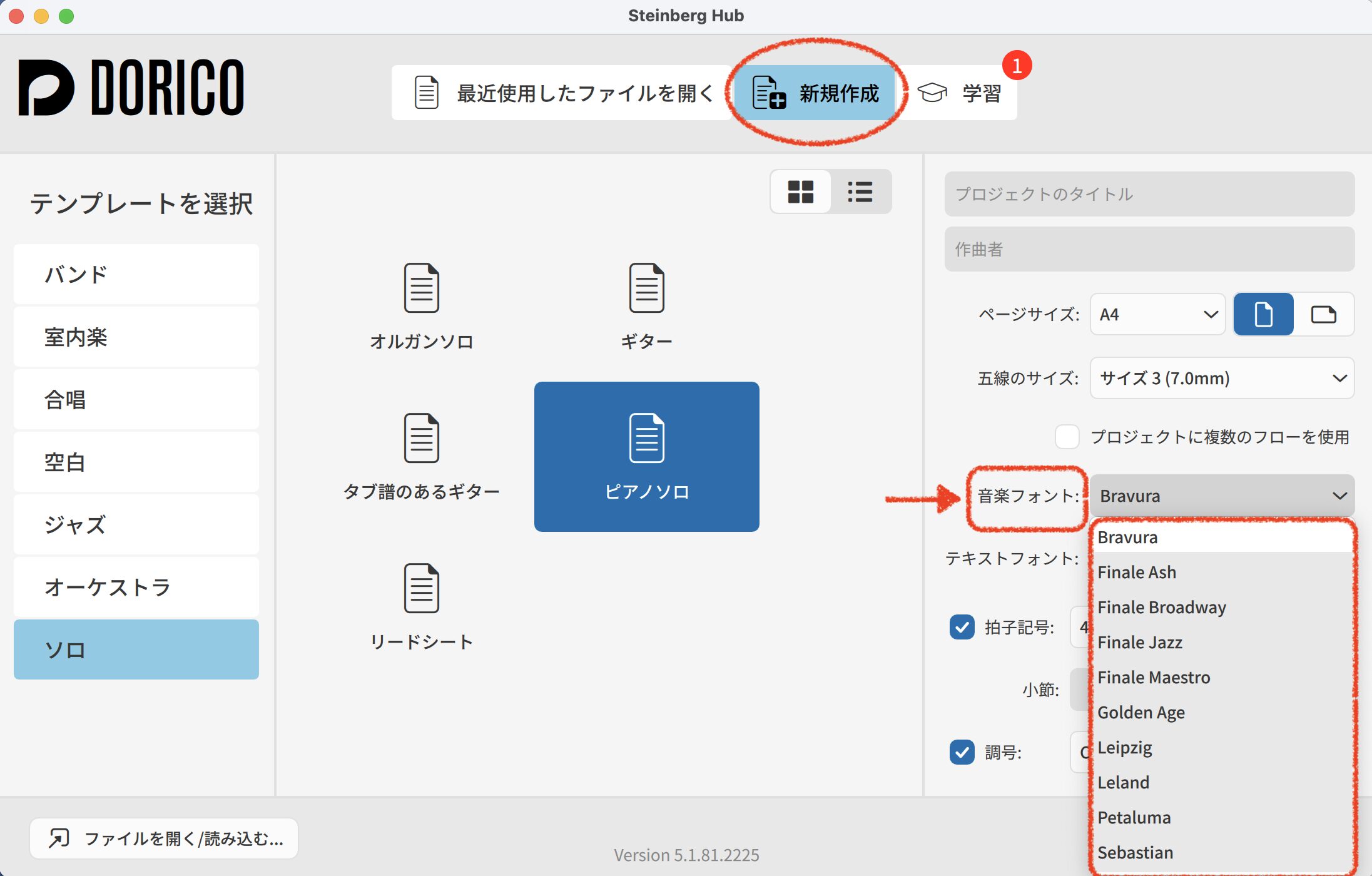Image resolution: width=1372 pixels, height=876 pixels.
Task: Select the ジャズ template category
Action: click(x=136, y=524)
